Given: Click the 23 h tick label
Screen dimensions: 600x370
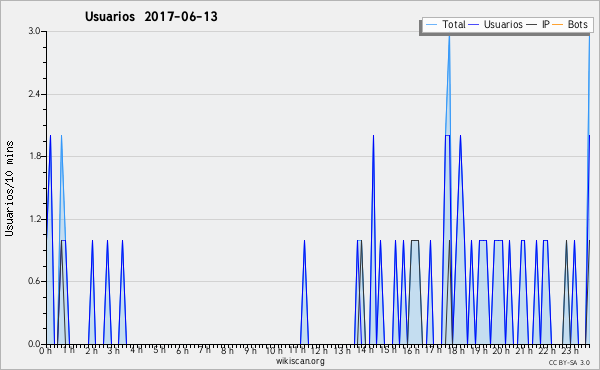Looking at the screenshot, I should coord(570,350).
